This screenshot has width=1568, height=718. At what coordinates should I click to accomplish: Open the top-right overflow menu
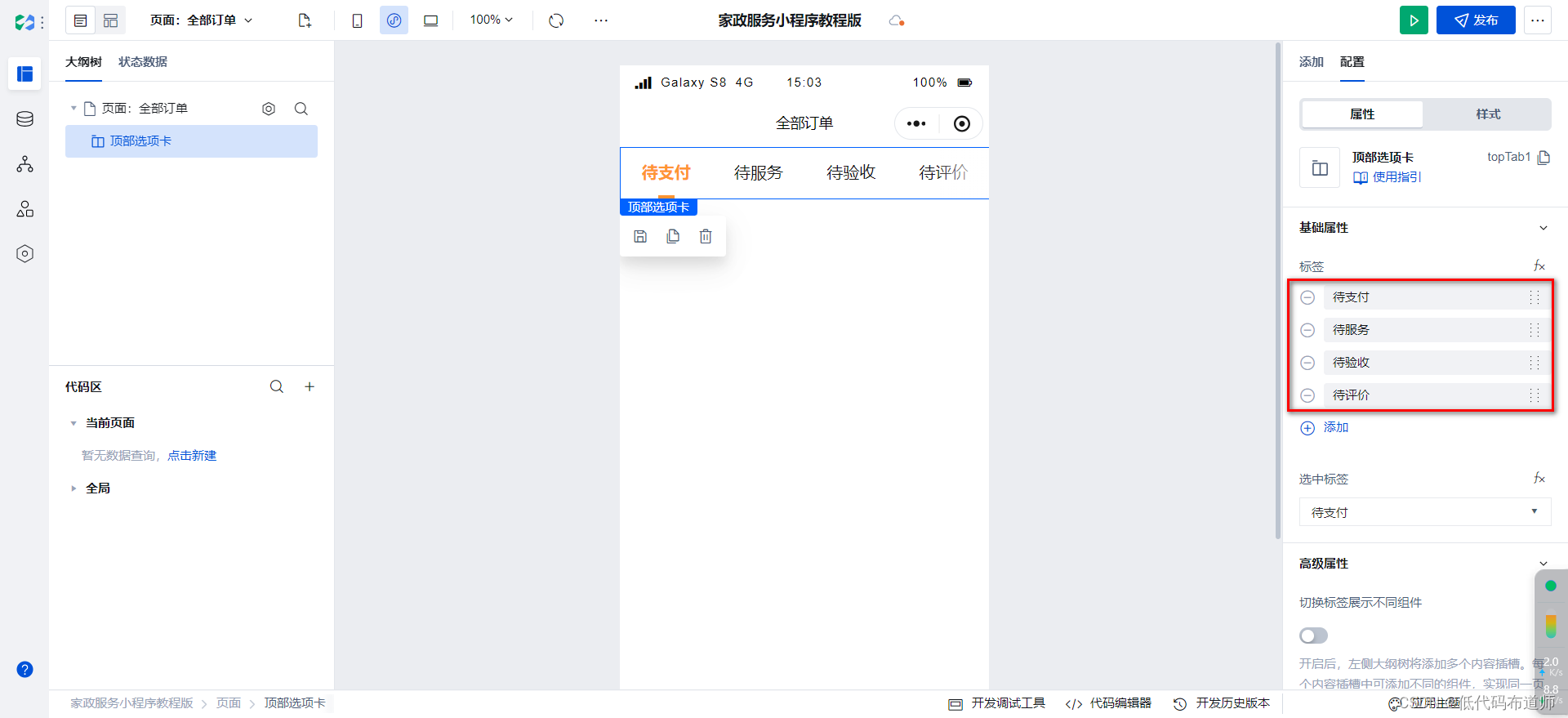tap(1538, 20)
